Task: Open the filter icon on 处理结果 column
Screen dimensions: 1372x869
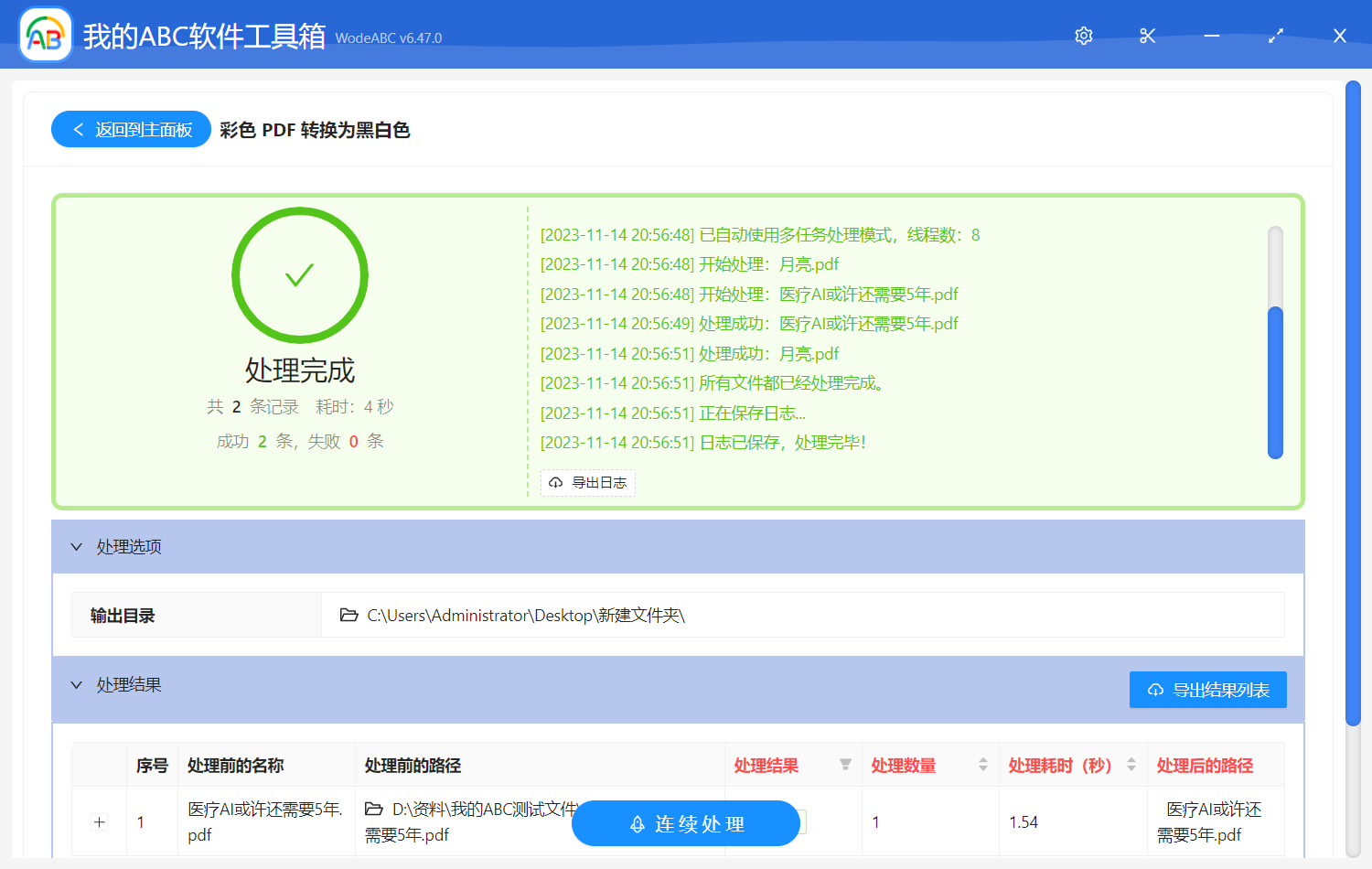Action: (x=846, y=765)
